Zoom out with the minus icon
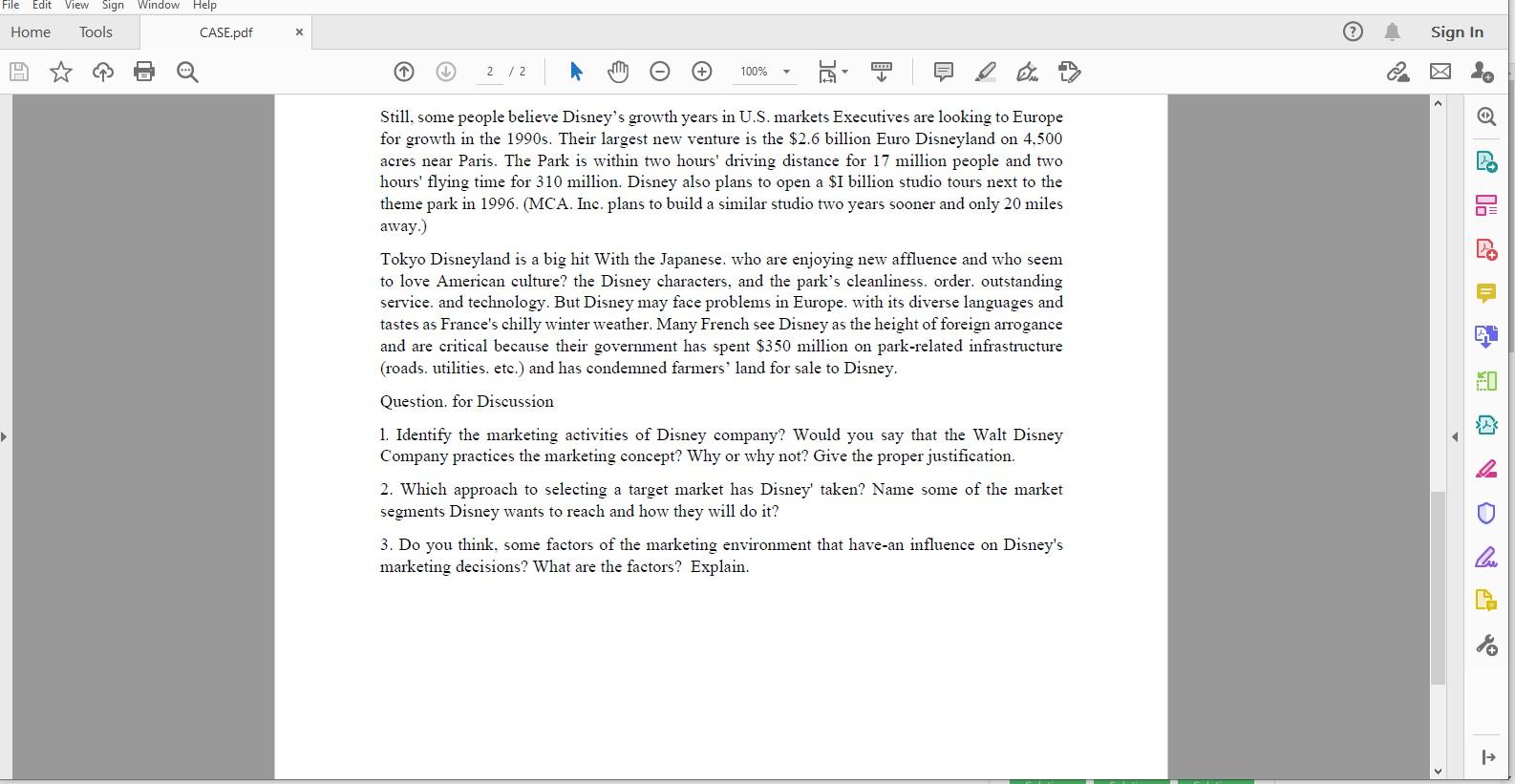Viewport: 1515px width, 784px height. [660, 72]
